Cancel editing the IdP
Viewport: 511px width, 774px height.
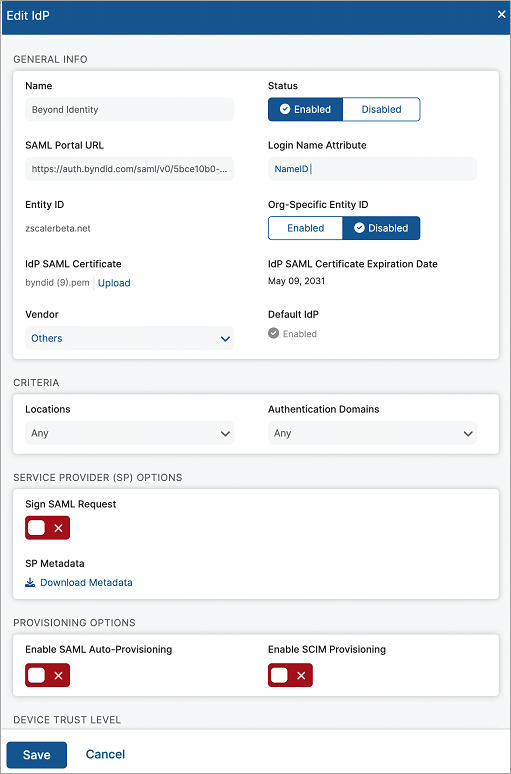[105, 755]
